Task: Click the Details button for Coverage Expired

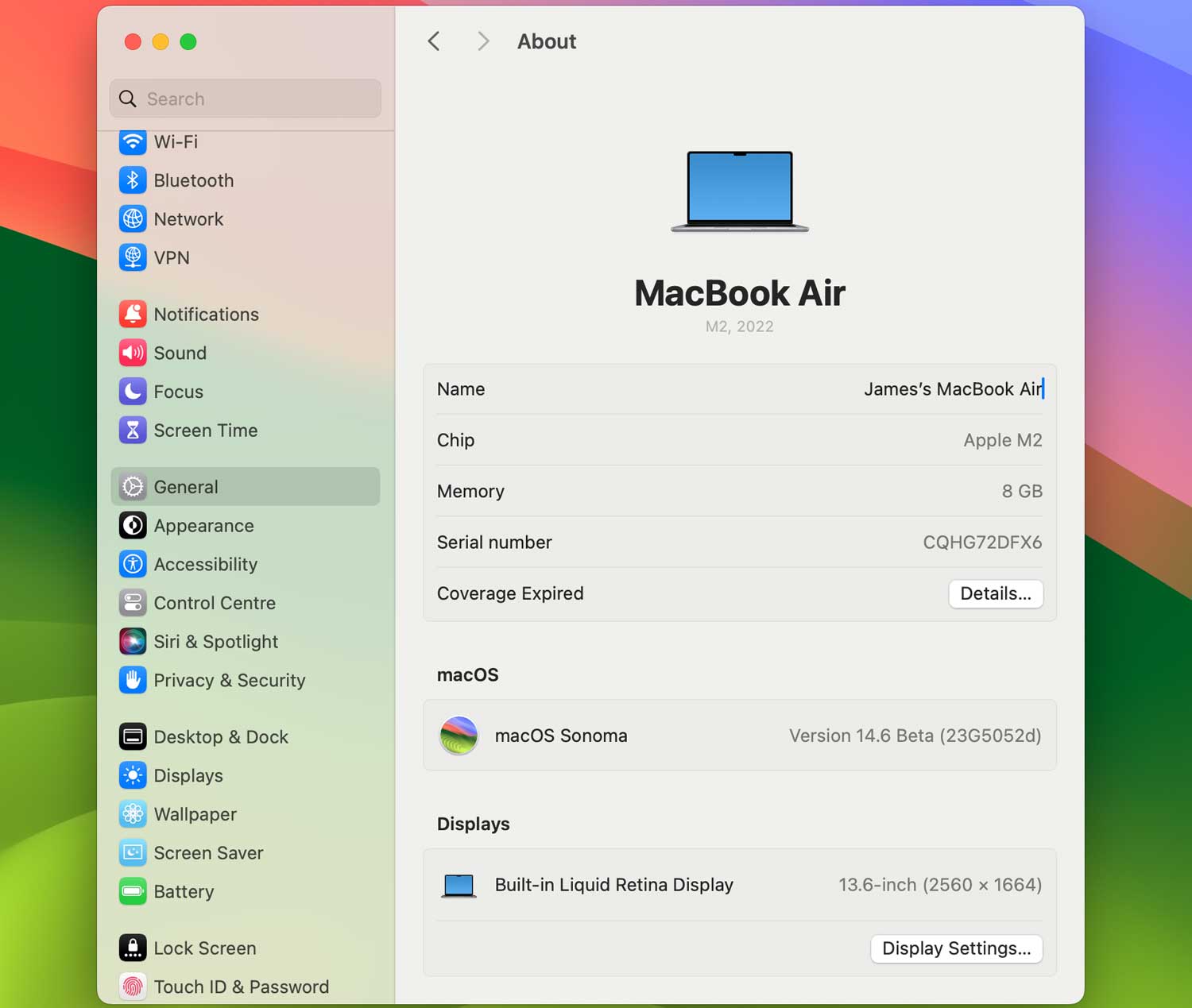Action: point(996,594)
